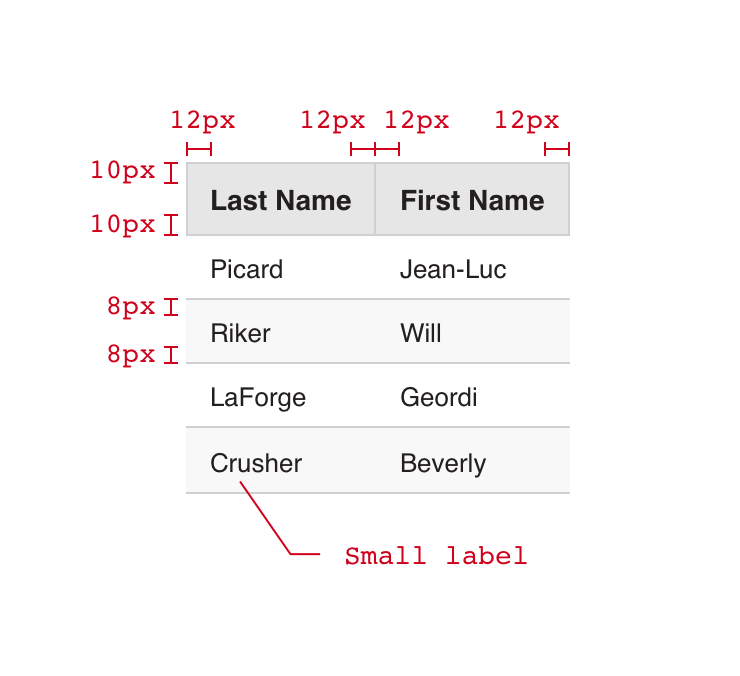740x676 pixels.
Task: Click the First Name column header
Action: (x=472, y=200)
